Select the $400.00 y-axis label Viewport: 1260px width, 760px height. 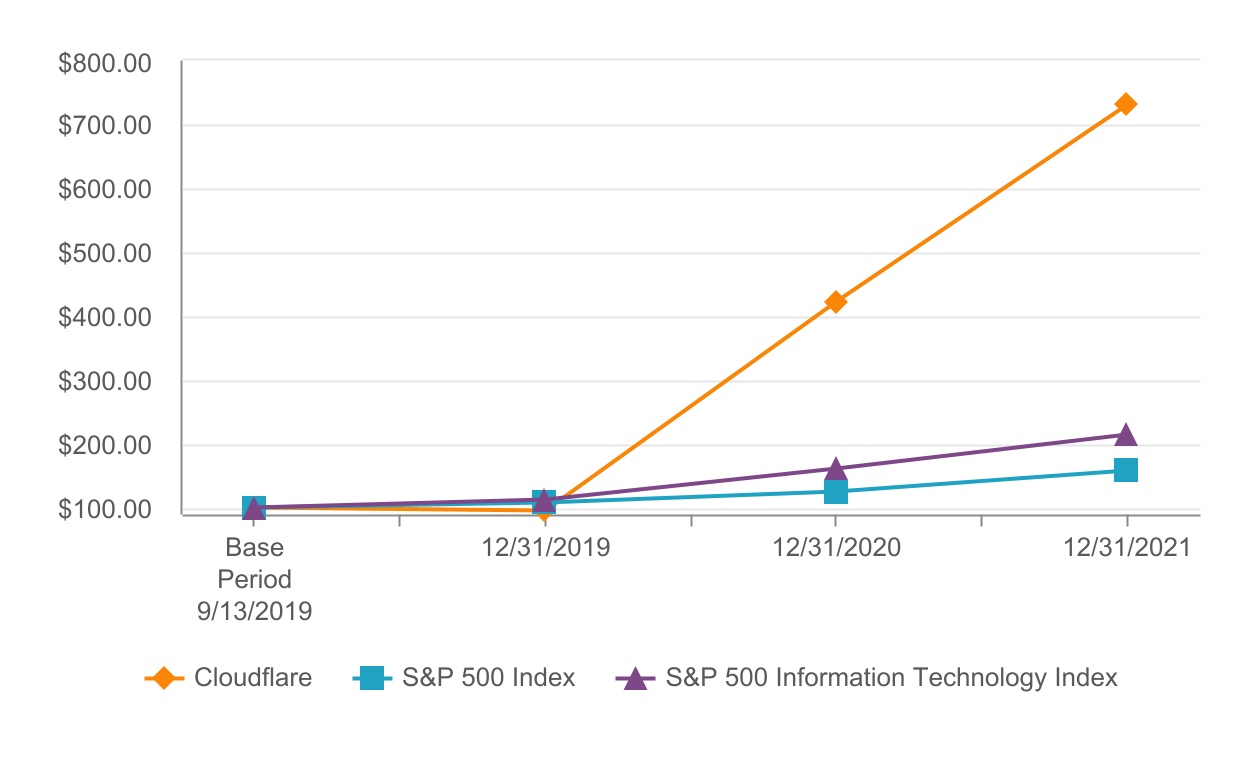(105, 318)
